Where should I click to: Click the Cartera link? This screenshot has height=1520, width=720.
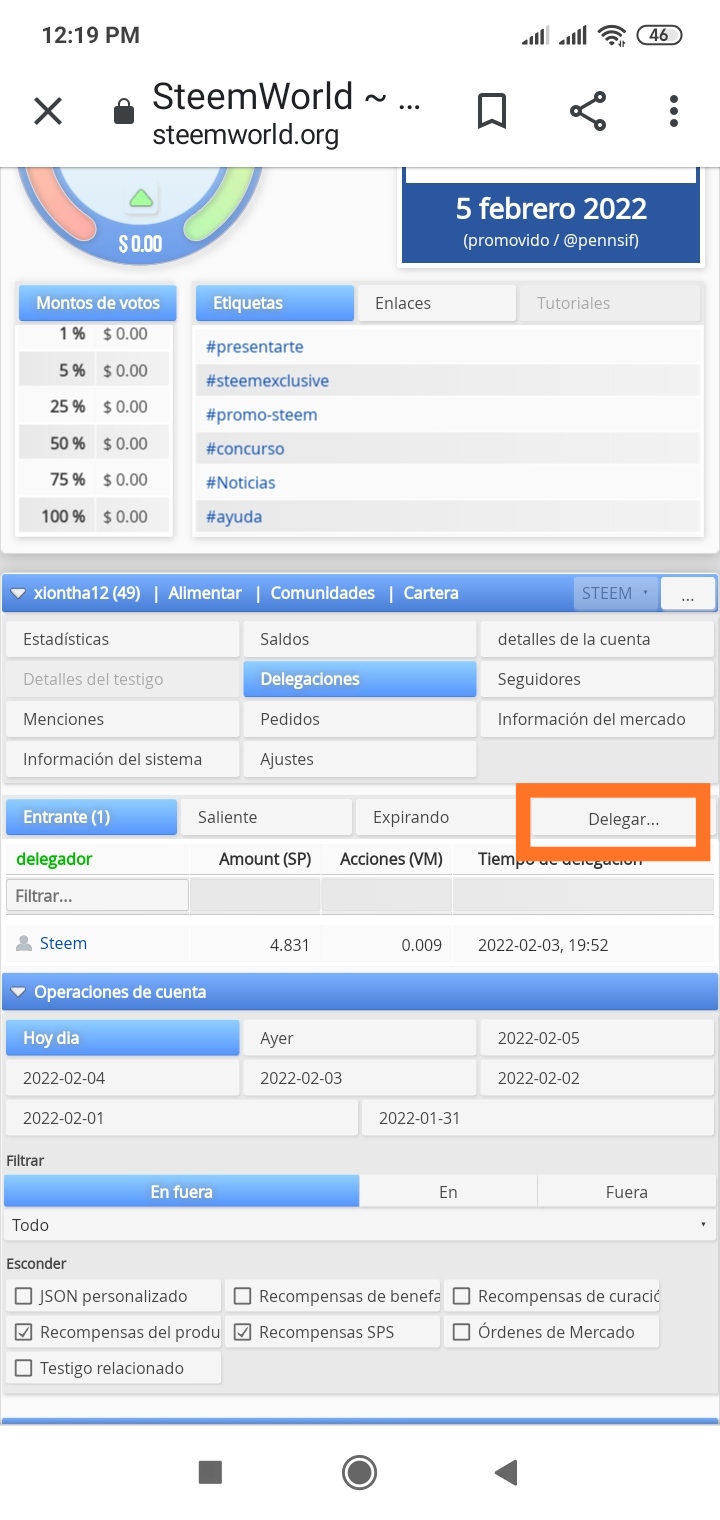coord(431,593)
